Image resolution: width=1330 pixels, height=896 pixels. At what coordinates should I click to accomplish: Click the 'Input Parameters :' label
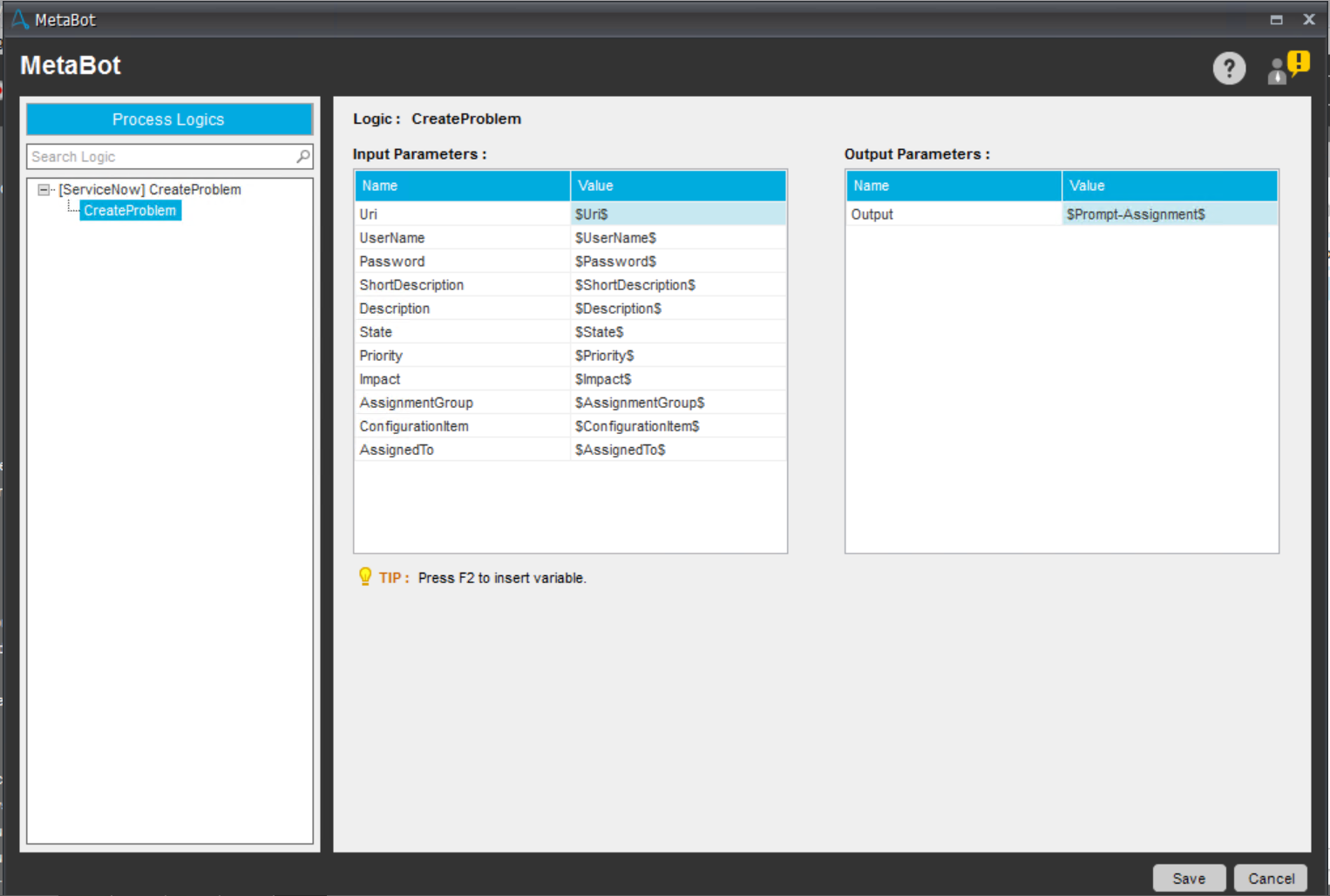click(420, 154)
